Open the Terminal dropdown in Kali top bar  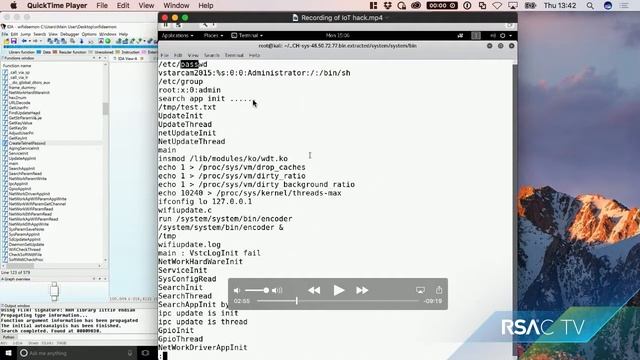point(247,36)
